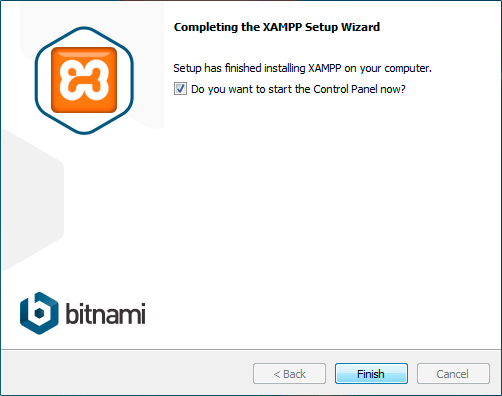Click the orange XAMPP logo icon
502x396 pixels.
[84, 80]
